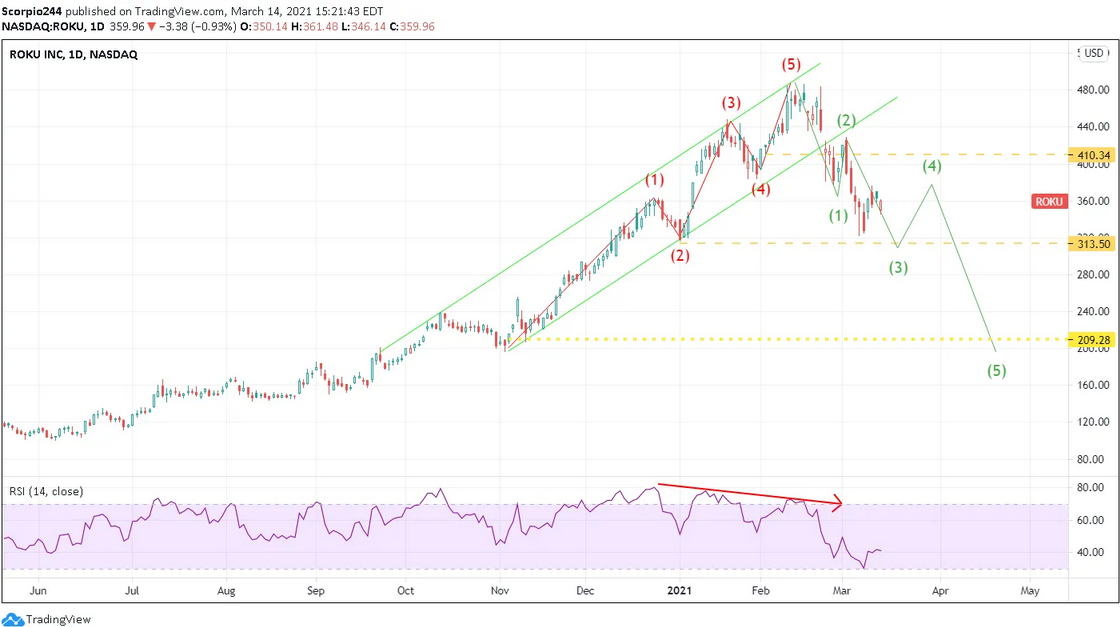1120x627 pixels.
Task: Click the red wave (3) label
Action: pyautogui.click(x=731, y=103)
